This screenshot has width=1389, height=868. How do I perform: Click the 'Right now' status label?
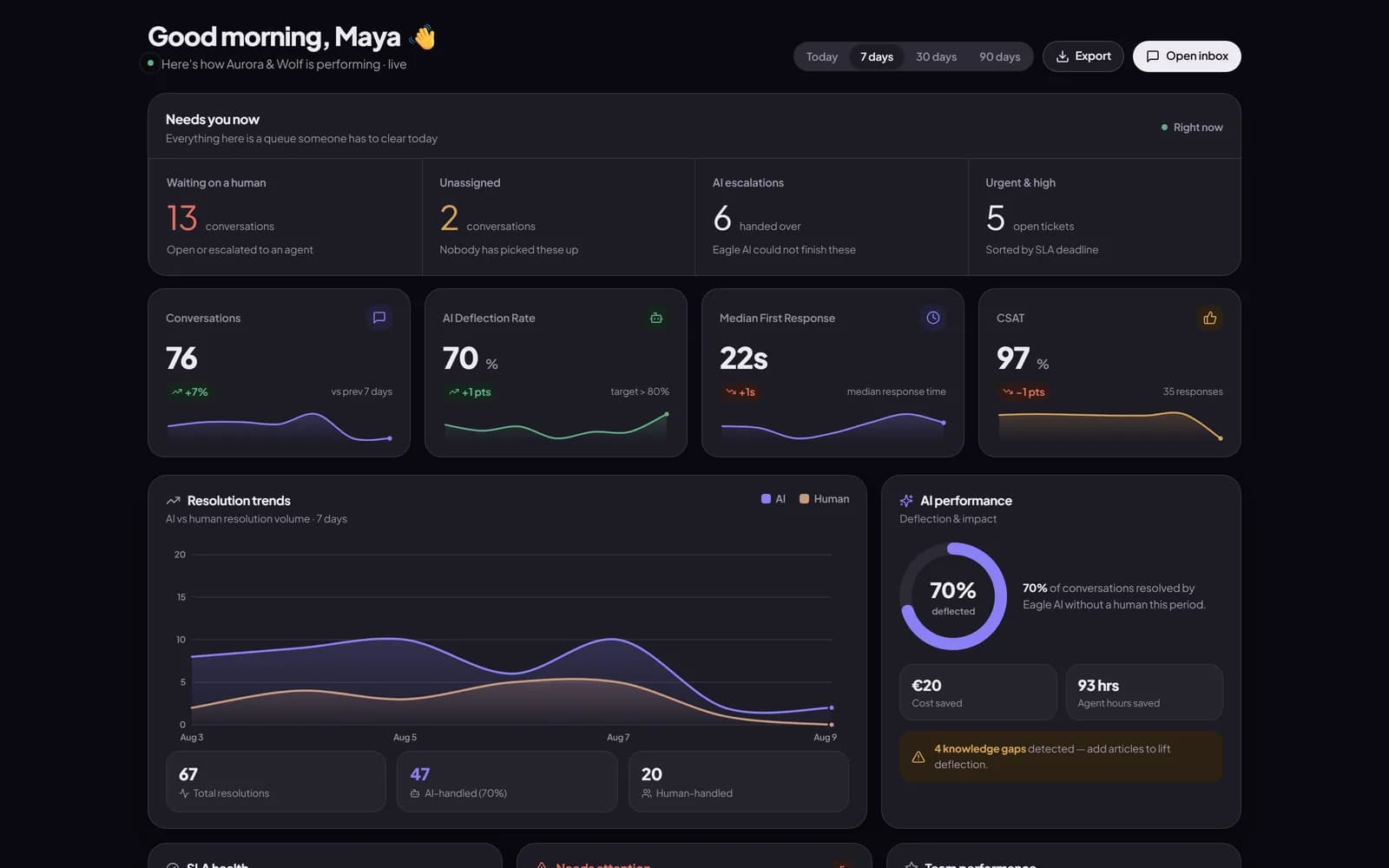1198,128
